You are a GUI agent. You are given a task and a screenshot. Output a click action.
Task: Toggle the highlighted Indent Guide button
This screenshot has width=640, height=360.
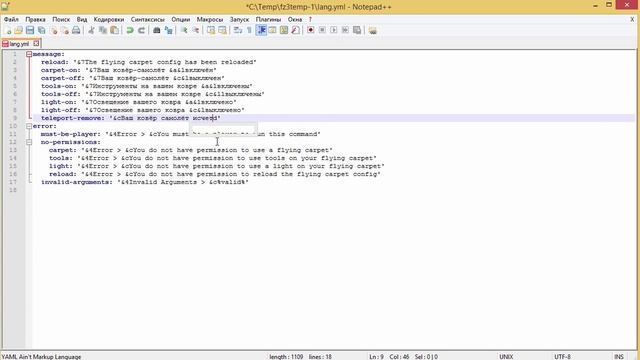[261, 30]
